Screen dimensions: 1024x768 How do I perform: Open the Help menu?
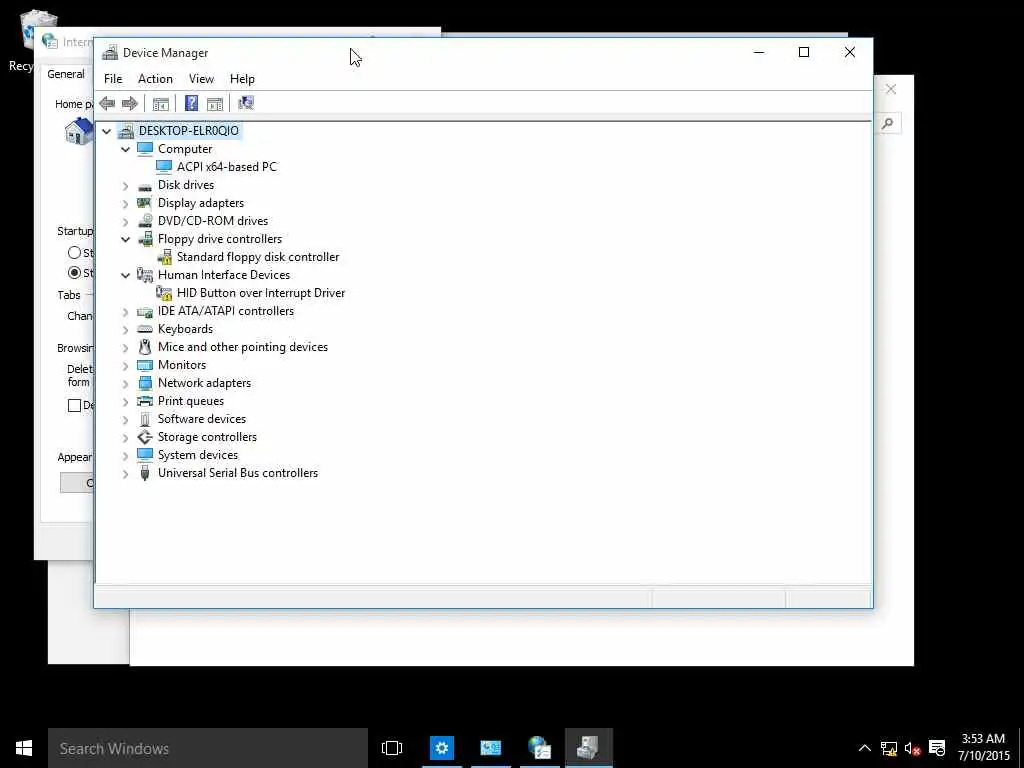[x=242, y=79]
